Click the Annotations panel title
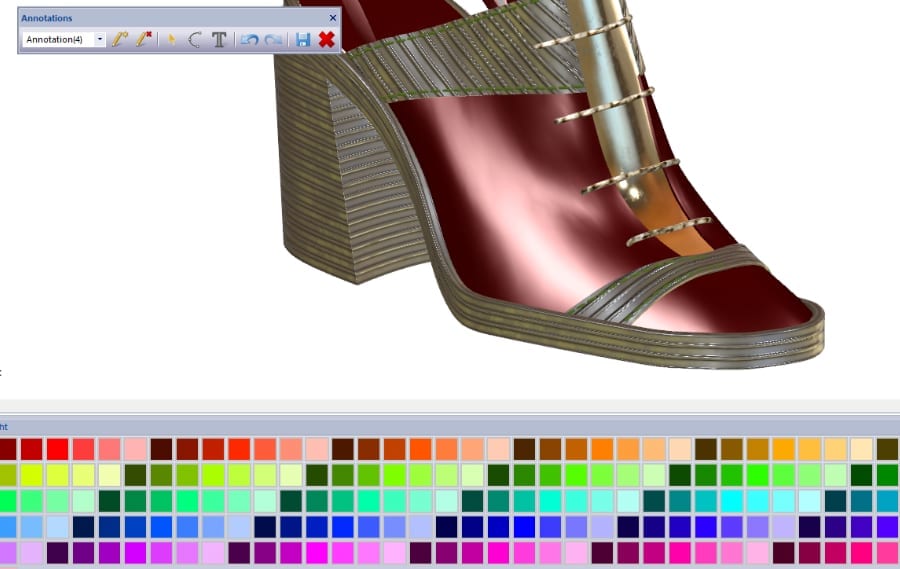This screenshot has width=900, height=569. point(47,18)
